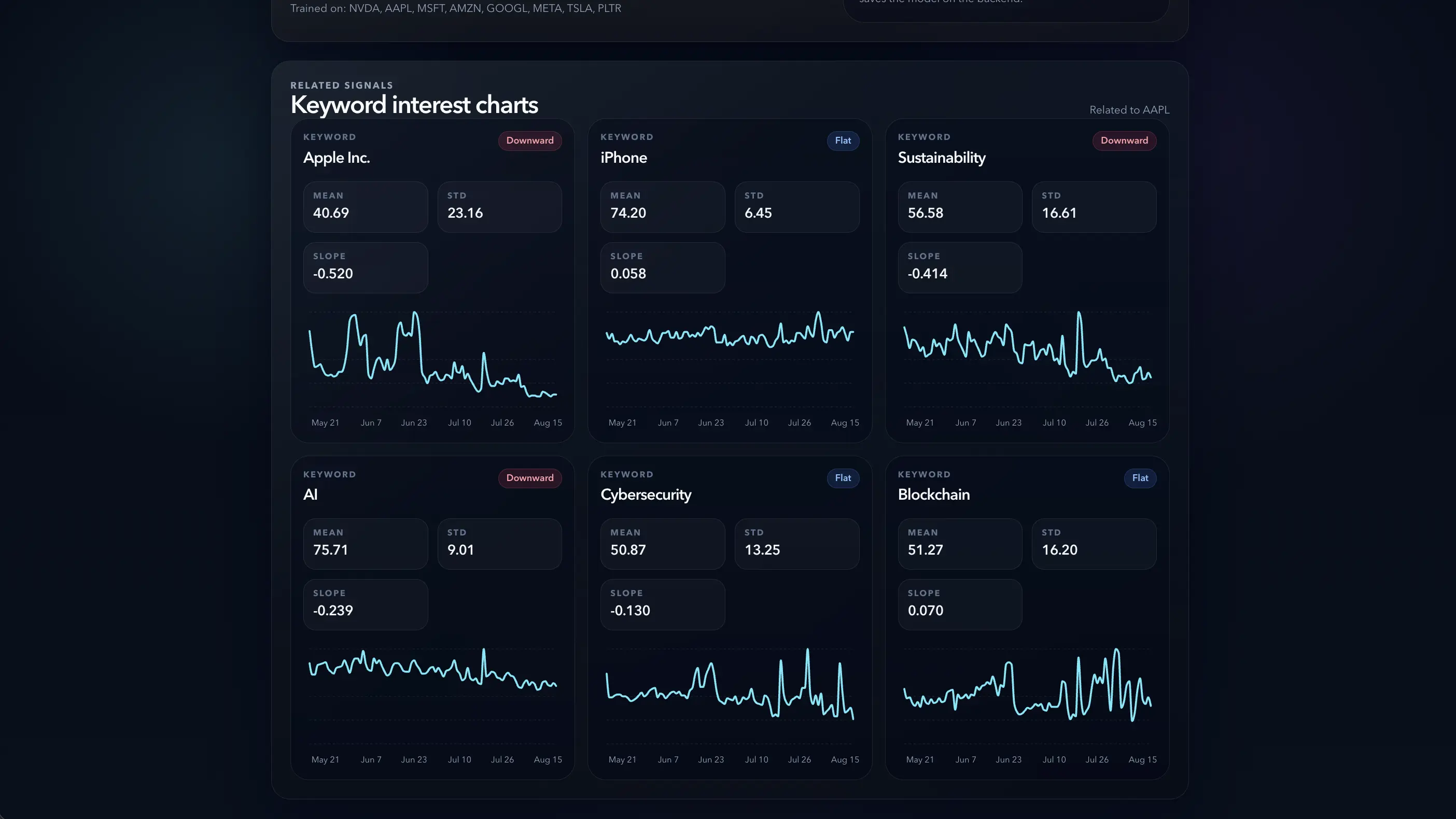Click the Cybersecurity mean value 50.87

628,550
